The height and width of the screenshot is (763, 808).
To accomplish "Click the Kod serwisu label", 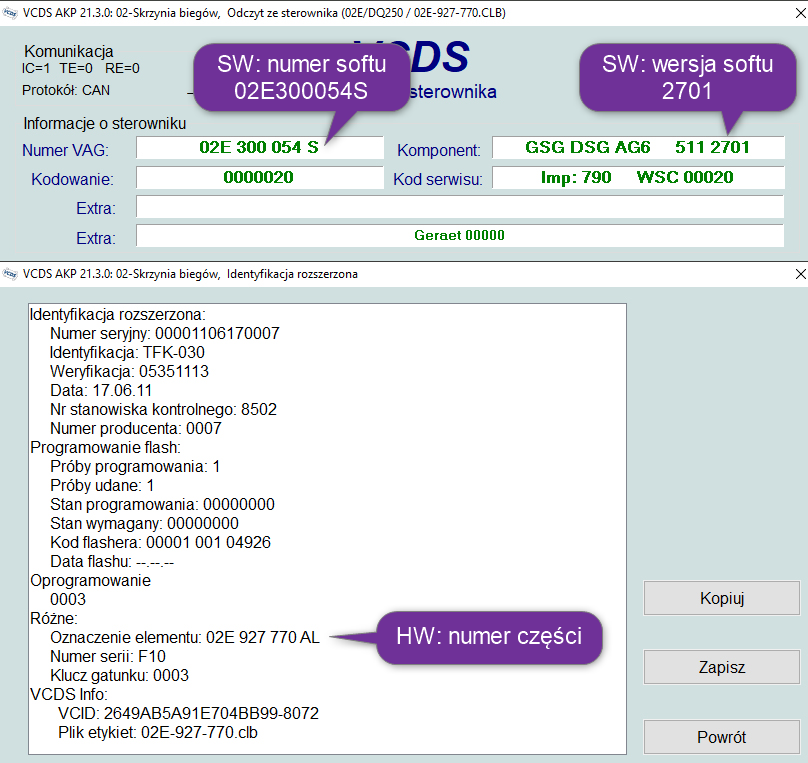I will pos(437,179).
